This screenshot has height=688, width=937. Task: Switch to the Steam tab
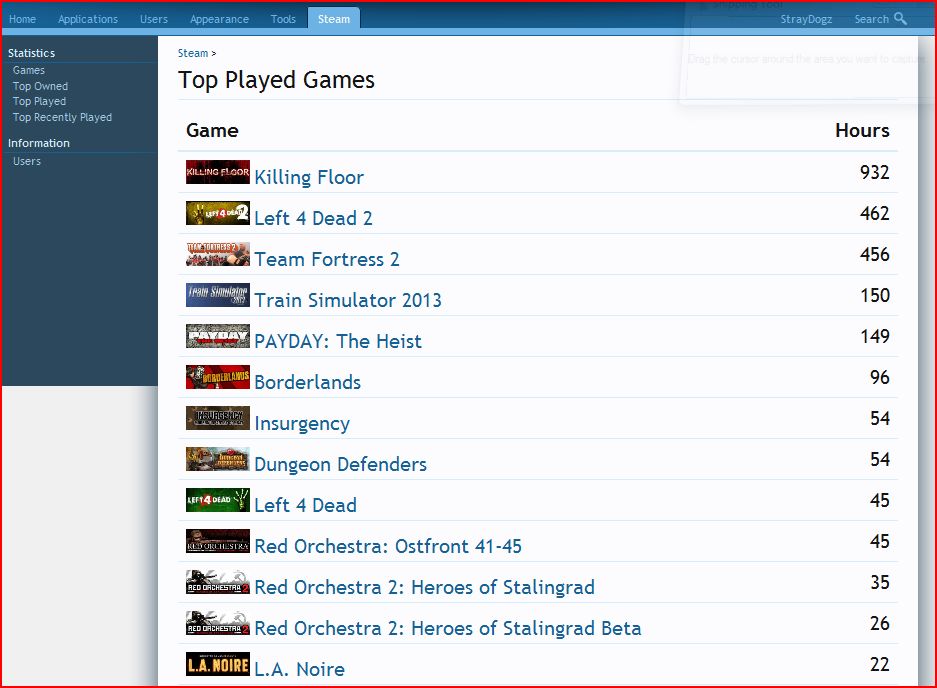click(x=334, y=19)
